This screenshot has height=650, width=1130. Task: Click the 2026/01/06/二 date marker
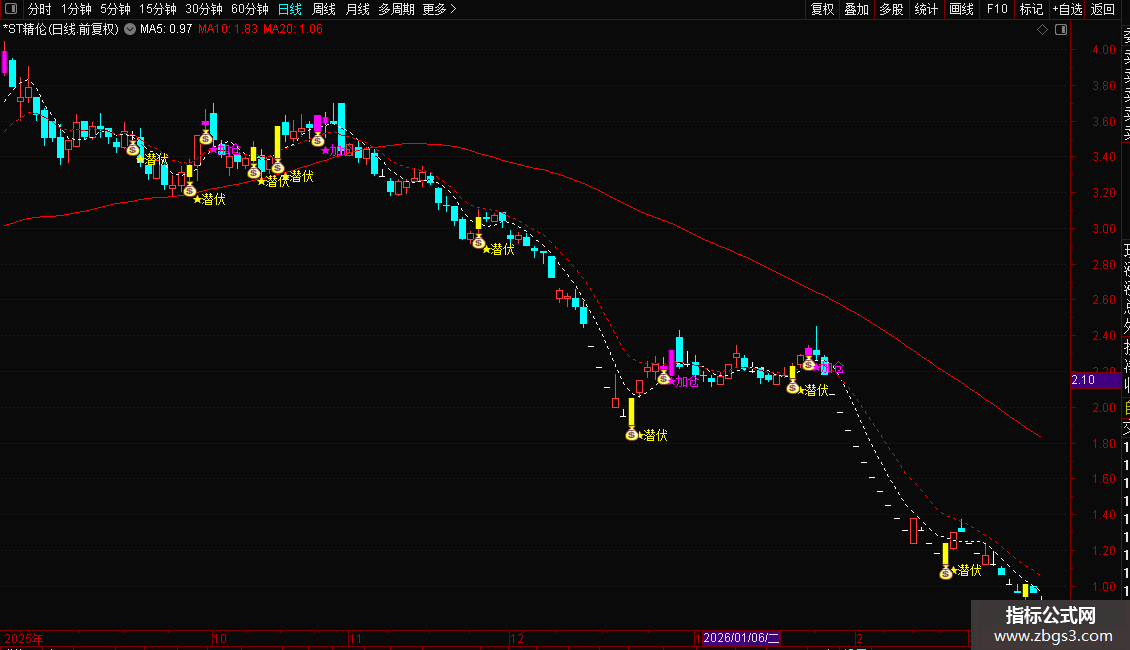tap(741, 638)
